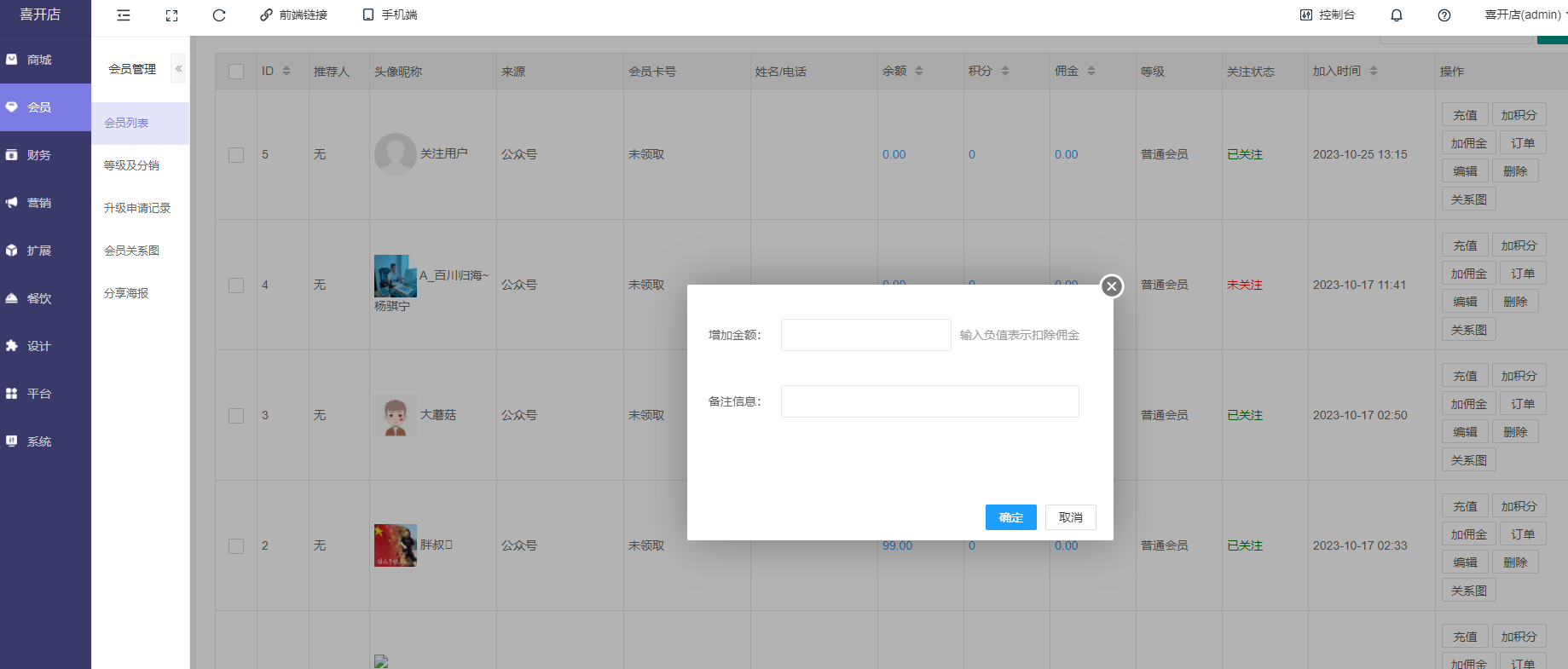1568x669 pixels.
Task: Click 编辑 for member 关注用户
Action: tap(1465, 171)
